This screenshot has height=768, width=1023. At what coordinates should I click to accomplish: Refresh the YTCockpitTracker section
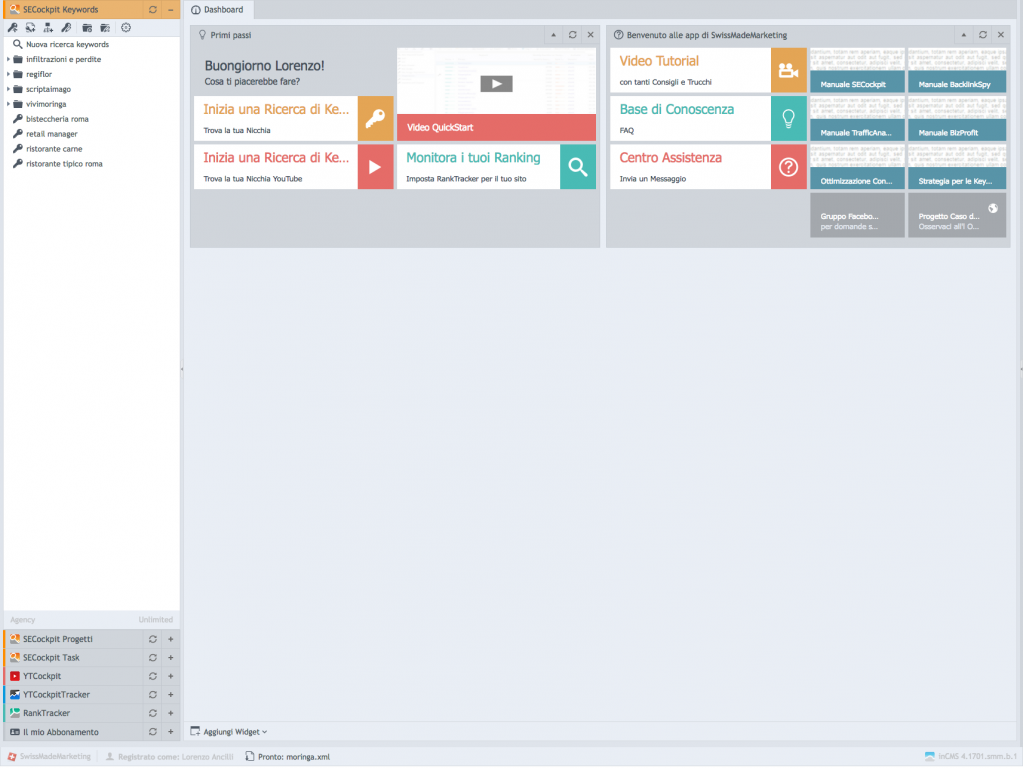[x=153, y=695]
